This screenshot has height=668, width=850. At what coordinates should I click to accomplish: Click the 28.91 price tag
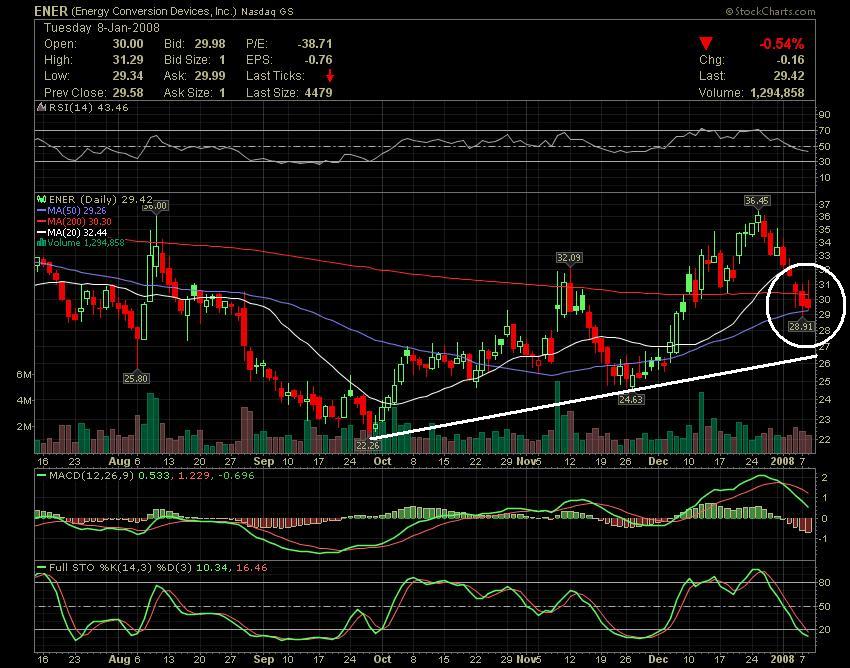[x=801, y=326]
